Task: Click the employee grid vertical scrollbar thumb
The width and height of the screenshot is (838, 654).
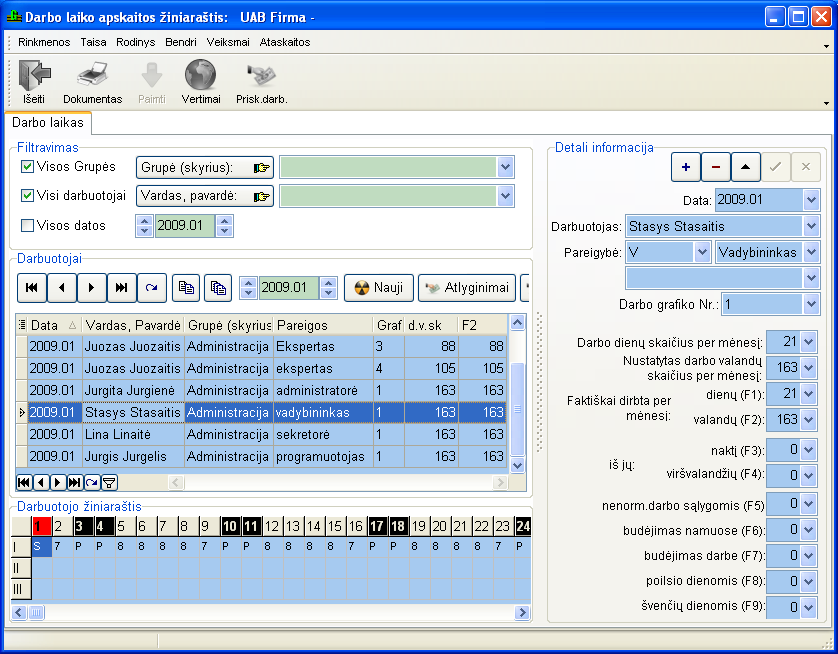Action: click(517, 409)
